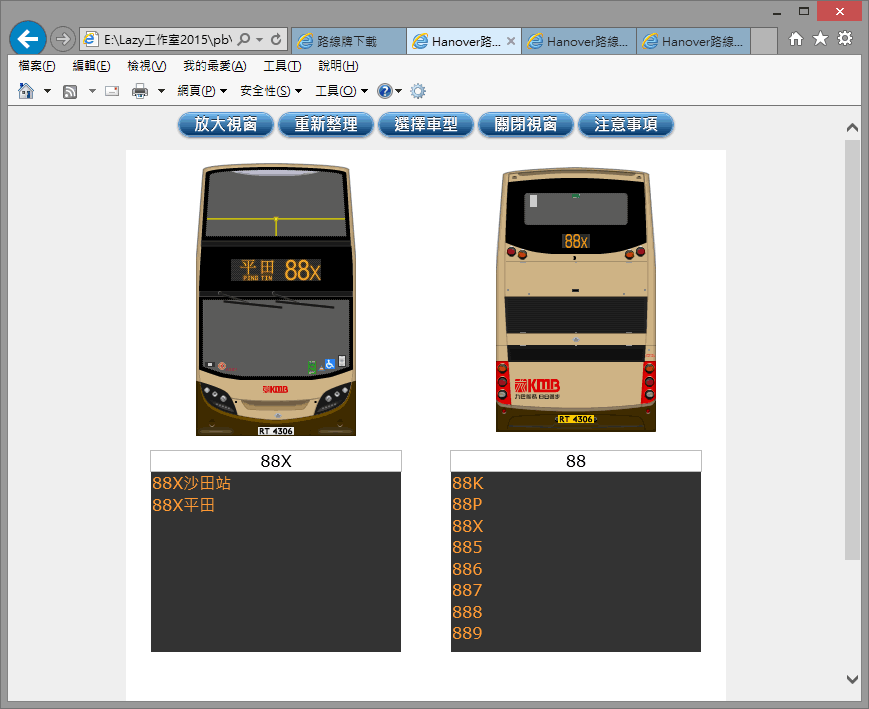Click the blue Help question mark icon
This screenshot has height=709, width=869.
click(x=385, y=91)
